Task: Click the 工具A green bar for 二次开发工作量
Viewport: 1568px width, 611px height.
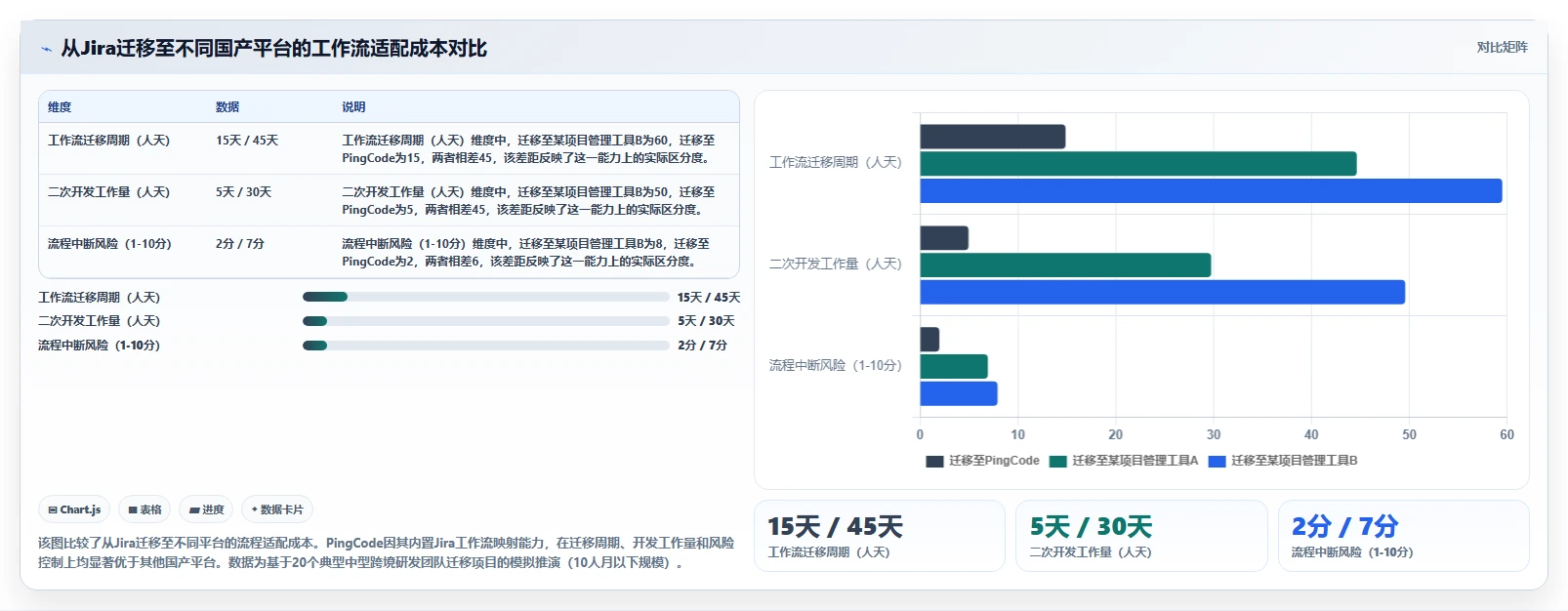Action: pyautogui.click(x=1065, y=265)
